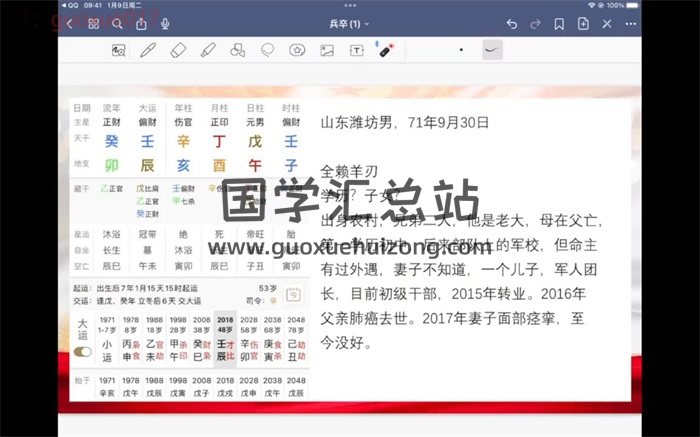Activate the Laser pointer tool

pos(386,49)
